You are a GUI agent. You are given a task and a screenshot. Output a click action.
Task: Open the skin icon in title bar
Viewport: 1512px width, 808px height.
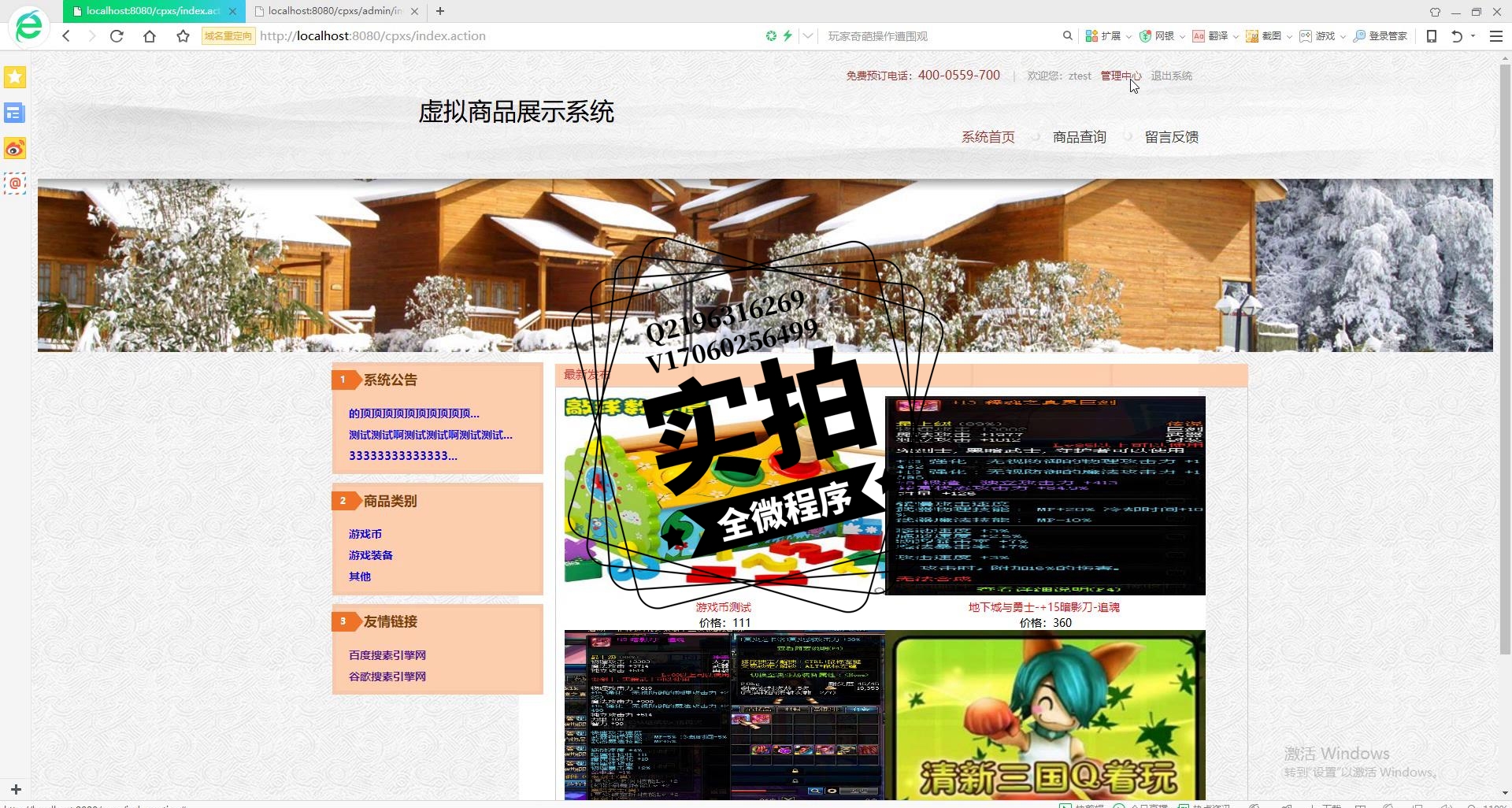point(1435,12)
